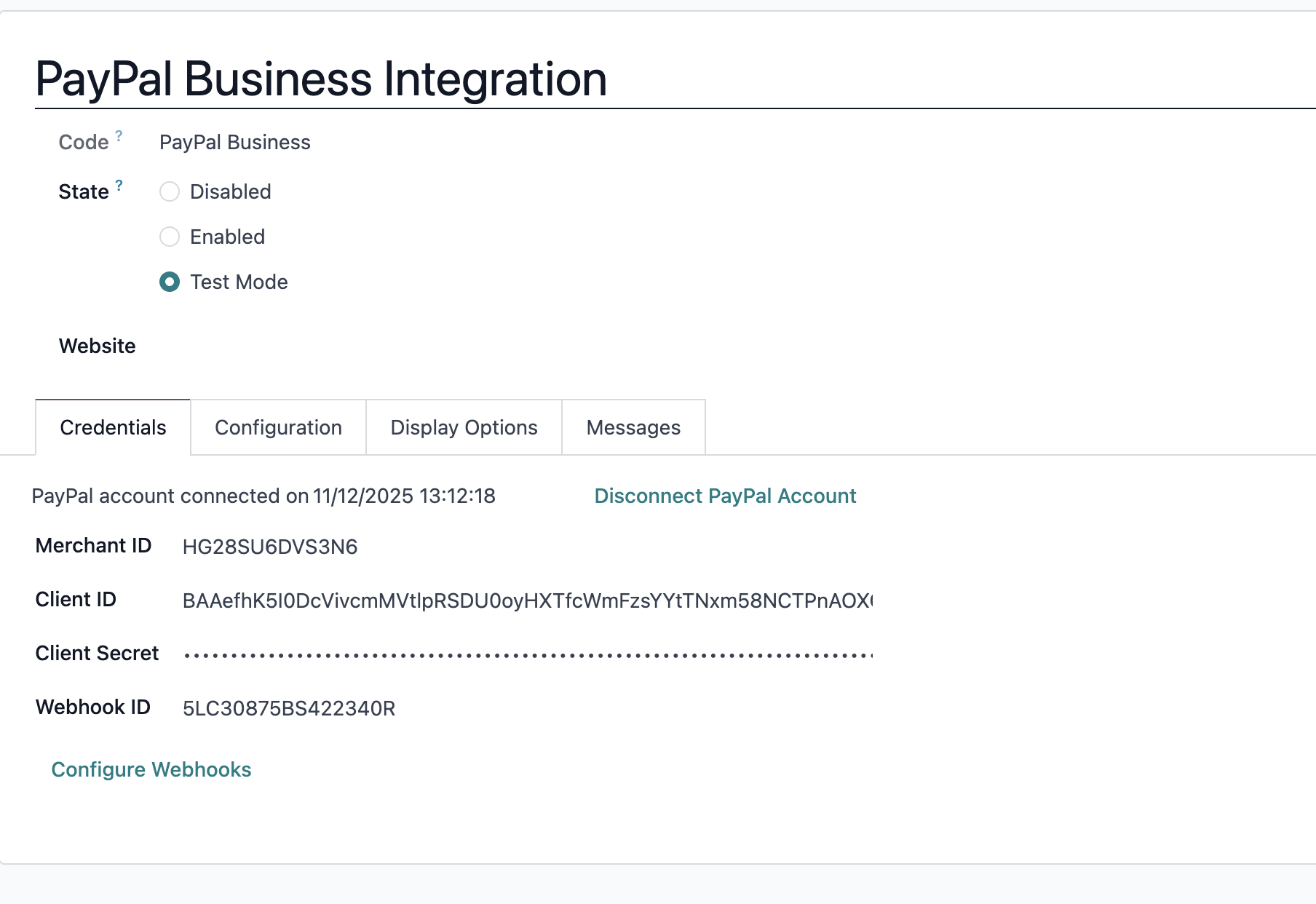Click the help icon next to Code
1316x904 pixels.
point(119,135)
